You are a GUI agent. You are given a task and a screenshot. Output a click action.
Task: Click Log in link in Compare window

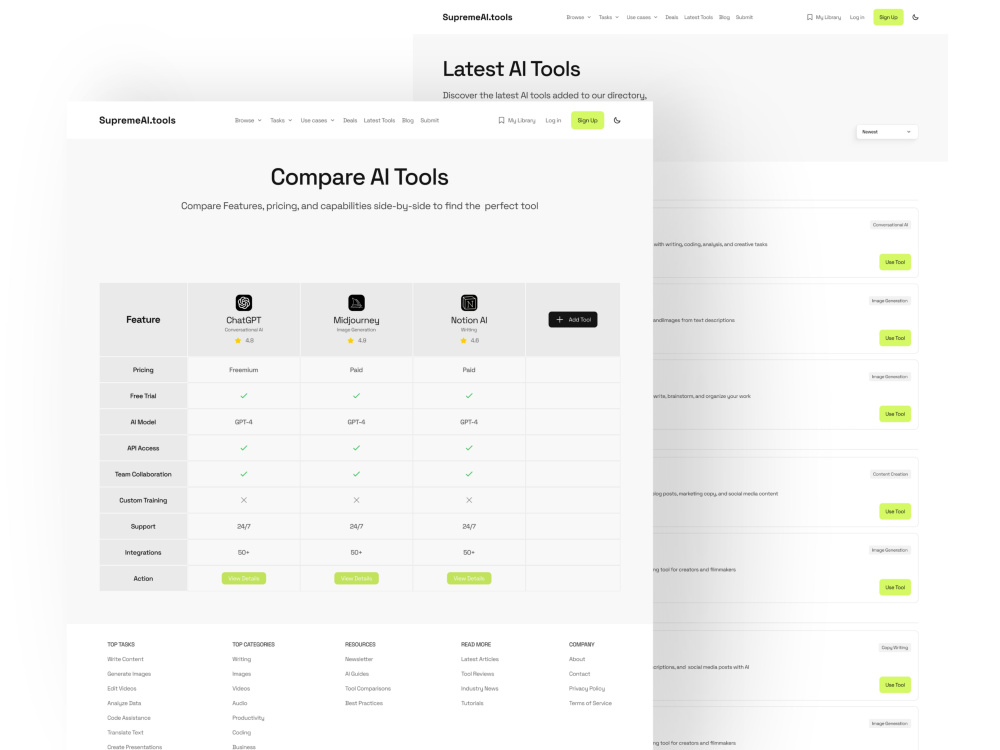(553, 121)
